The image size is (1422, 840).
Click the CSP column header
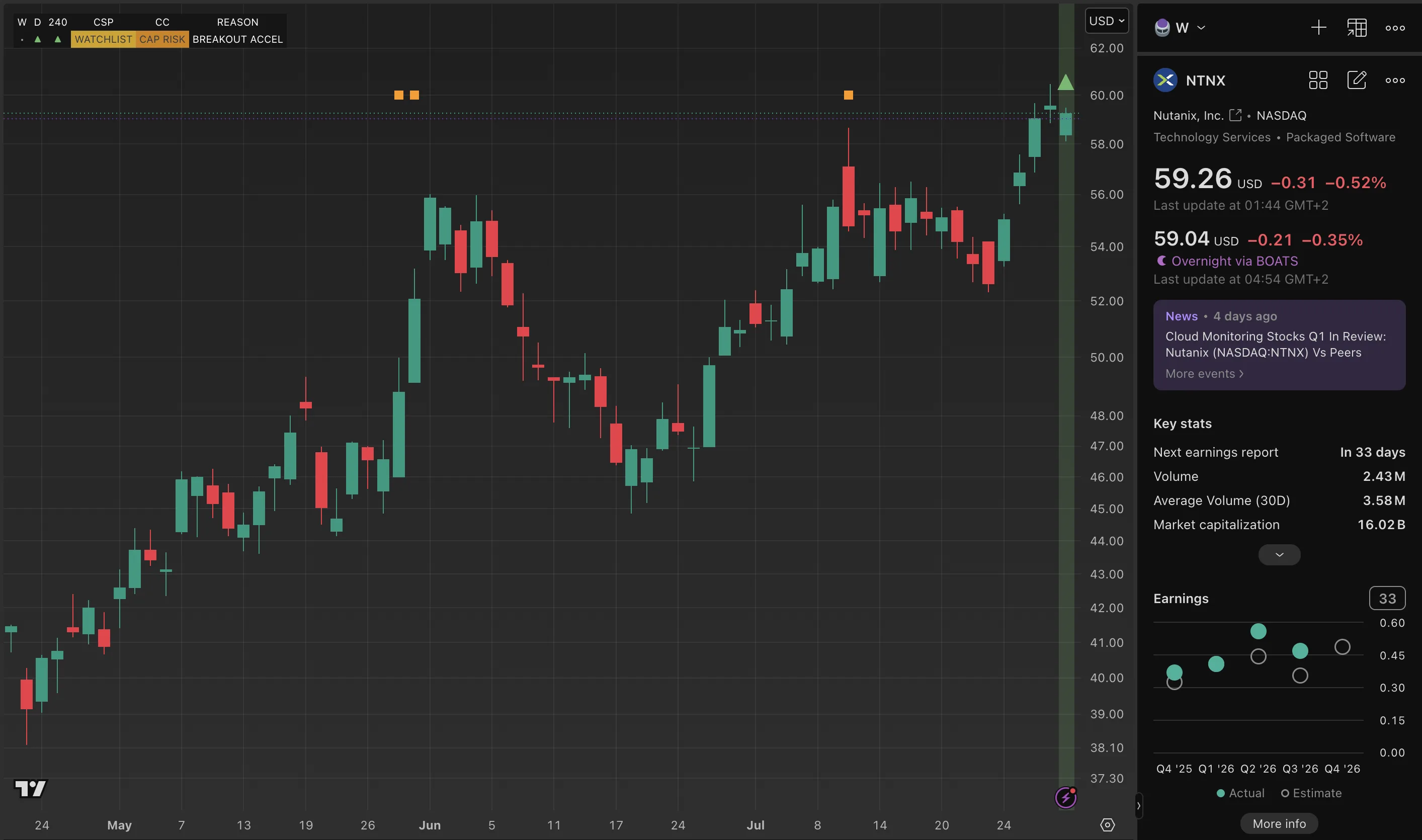[x=103, y=22]
